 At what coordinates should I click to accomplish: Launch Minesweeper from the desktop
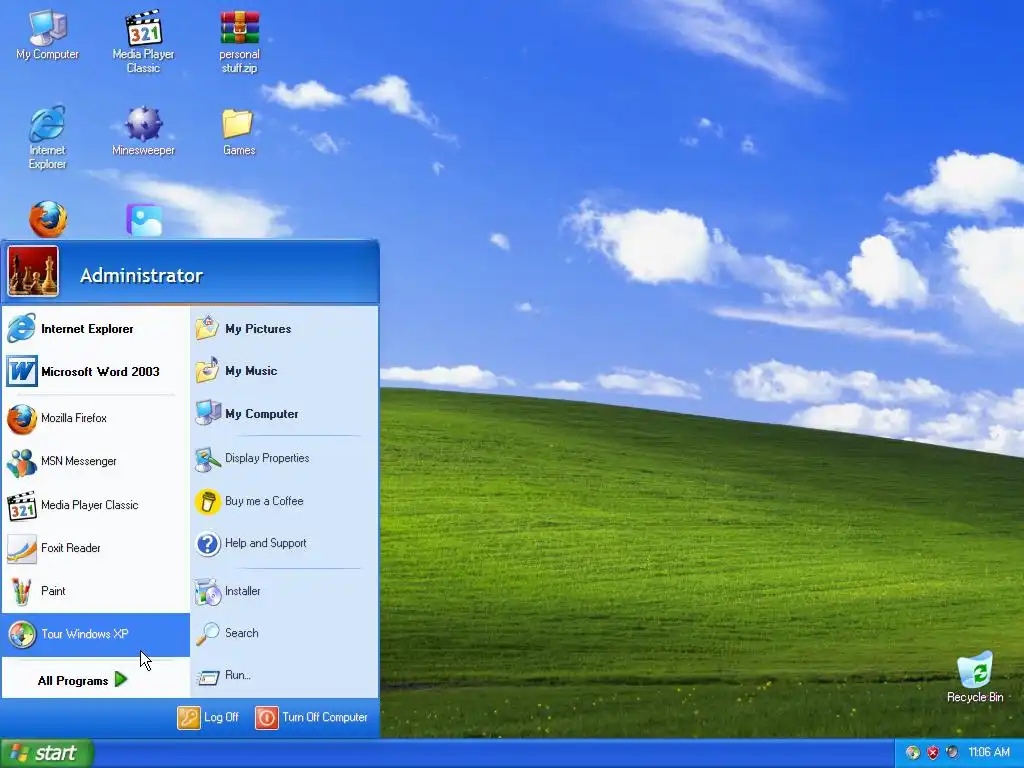pos(143,131)
